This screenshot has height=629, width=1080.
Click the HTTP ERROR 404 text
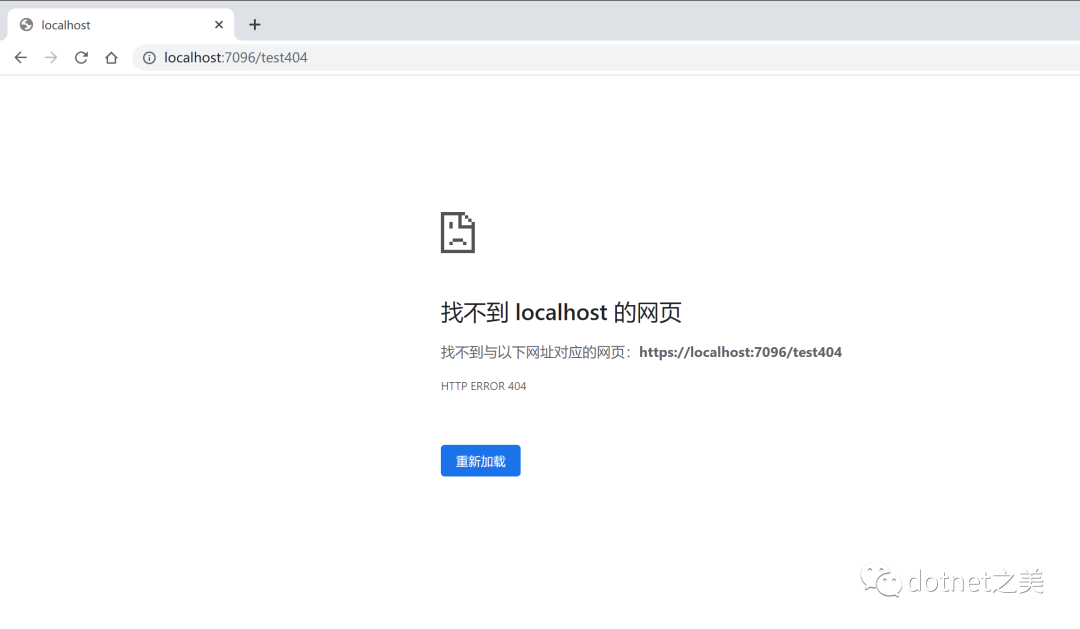(483, 386)
